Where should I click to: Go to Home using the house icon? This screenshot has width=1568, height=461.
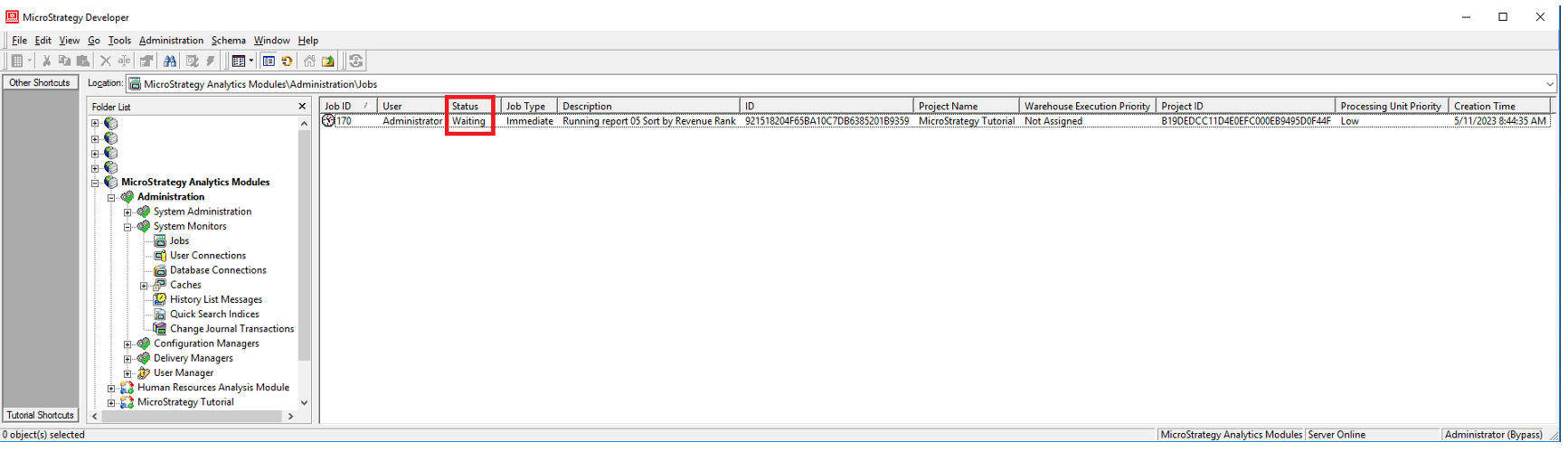pos(309,61)
